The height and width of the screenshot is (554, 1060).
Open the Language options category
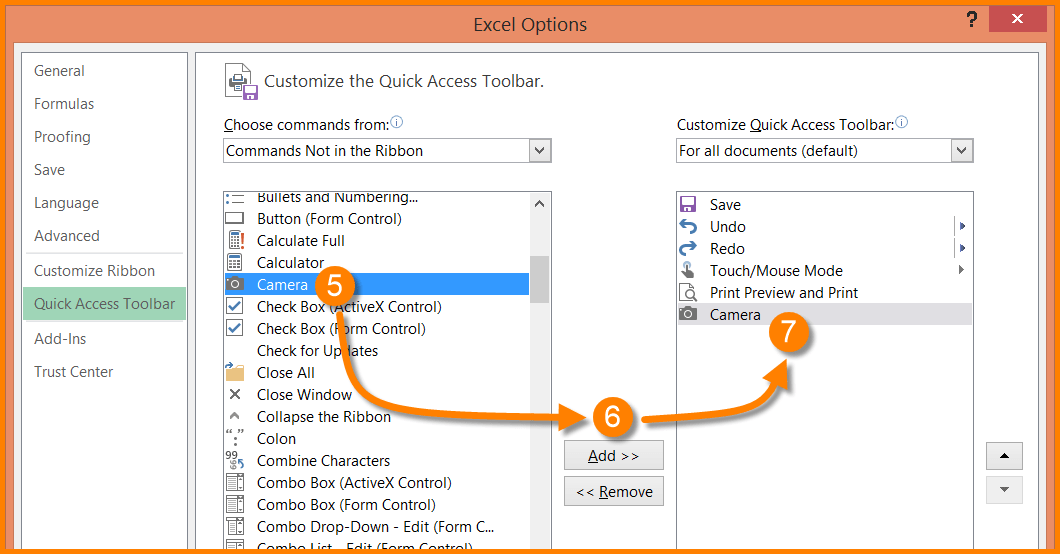(66, 203)
